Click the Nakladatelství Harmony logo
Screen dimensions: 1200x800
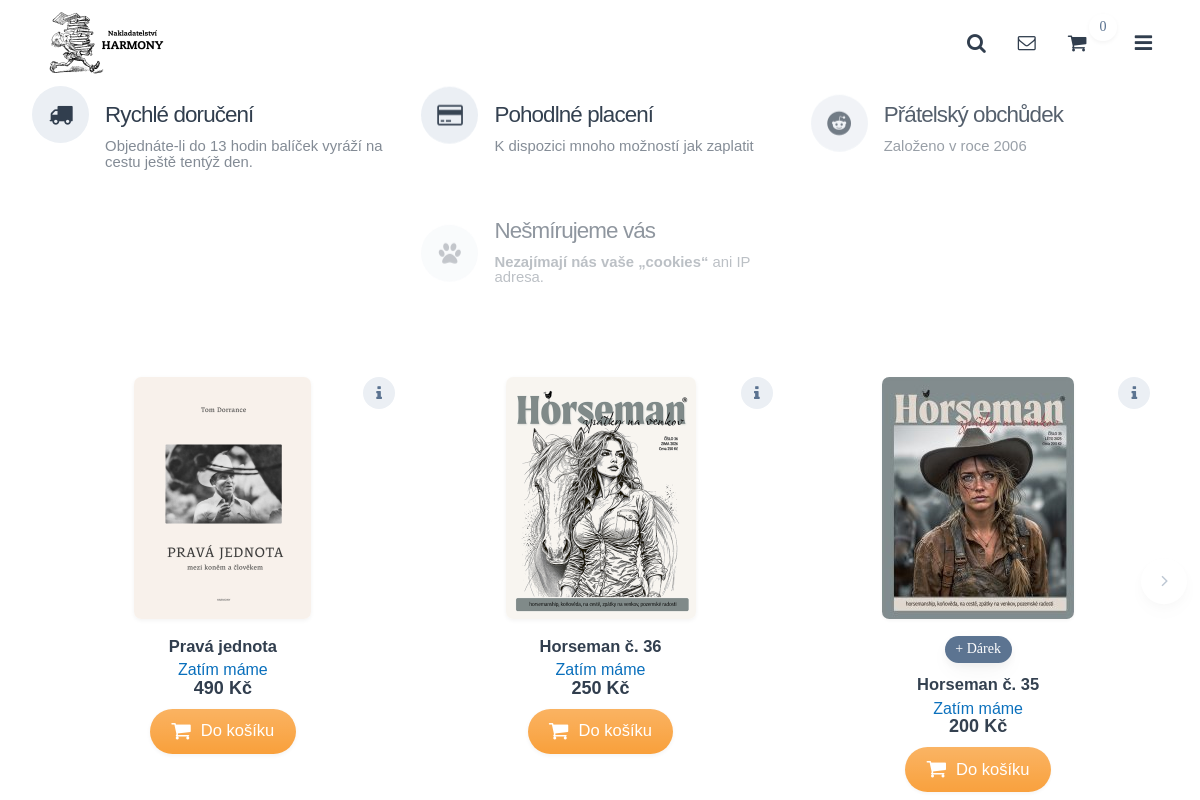coord(107,43)
